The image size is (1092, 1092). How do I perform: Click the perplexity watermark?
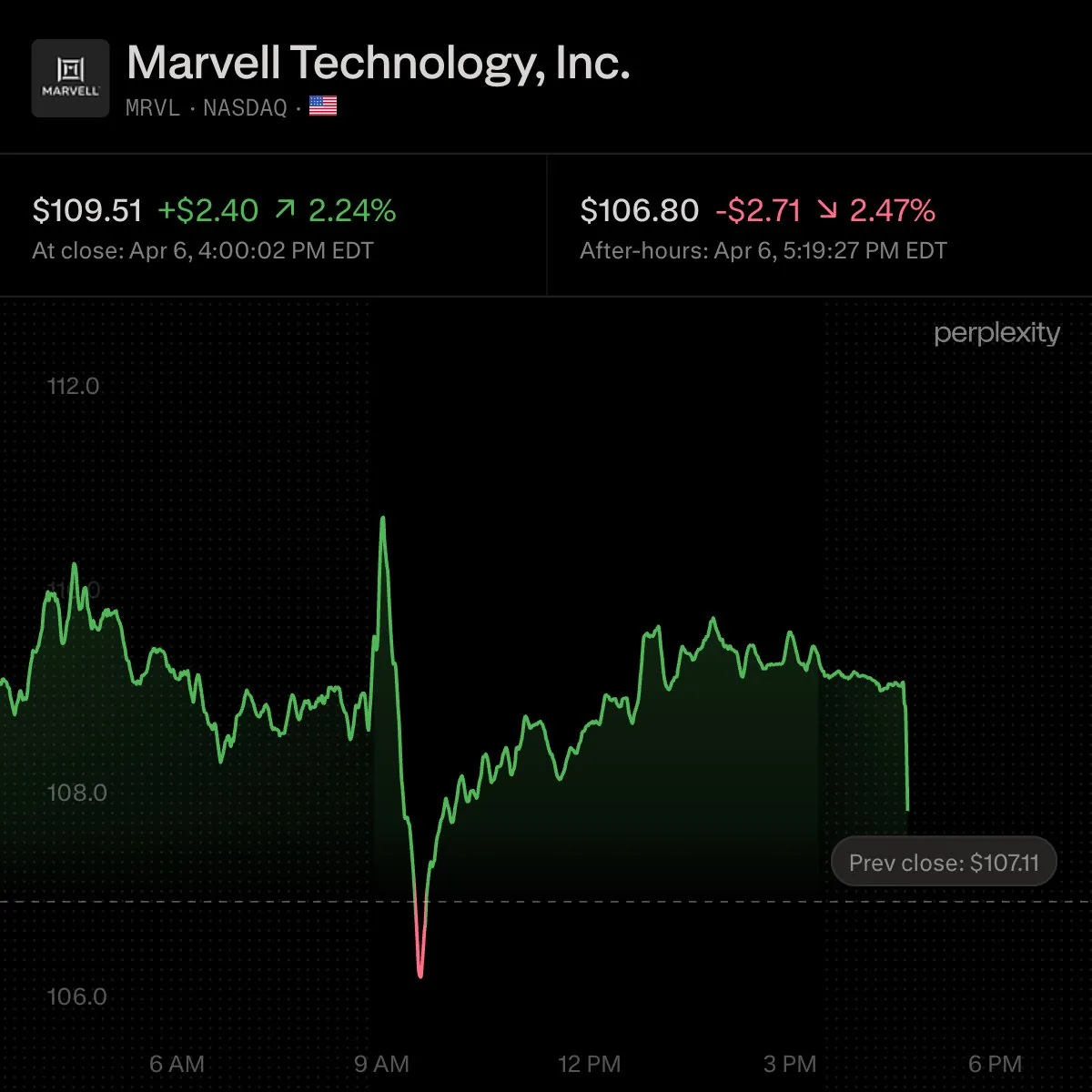pos(996,333)
